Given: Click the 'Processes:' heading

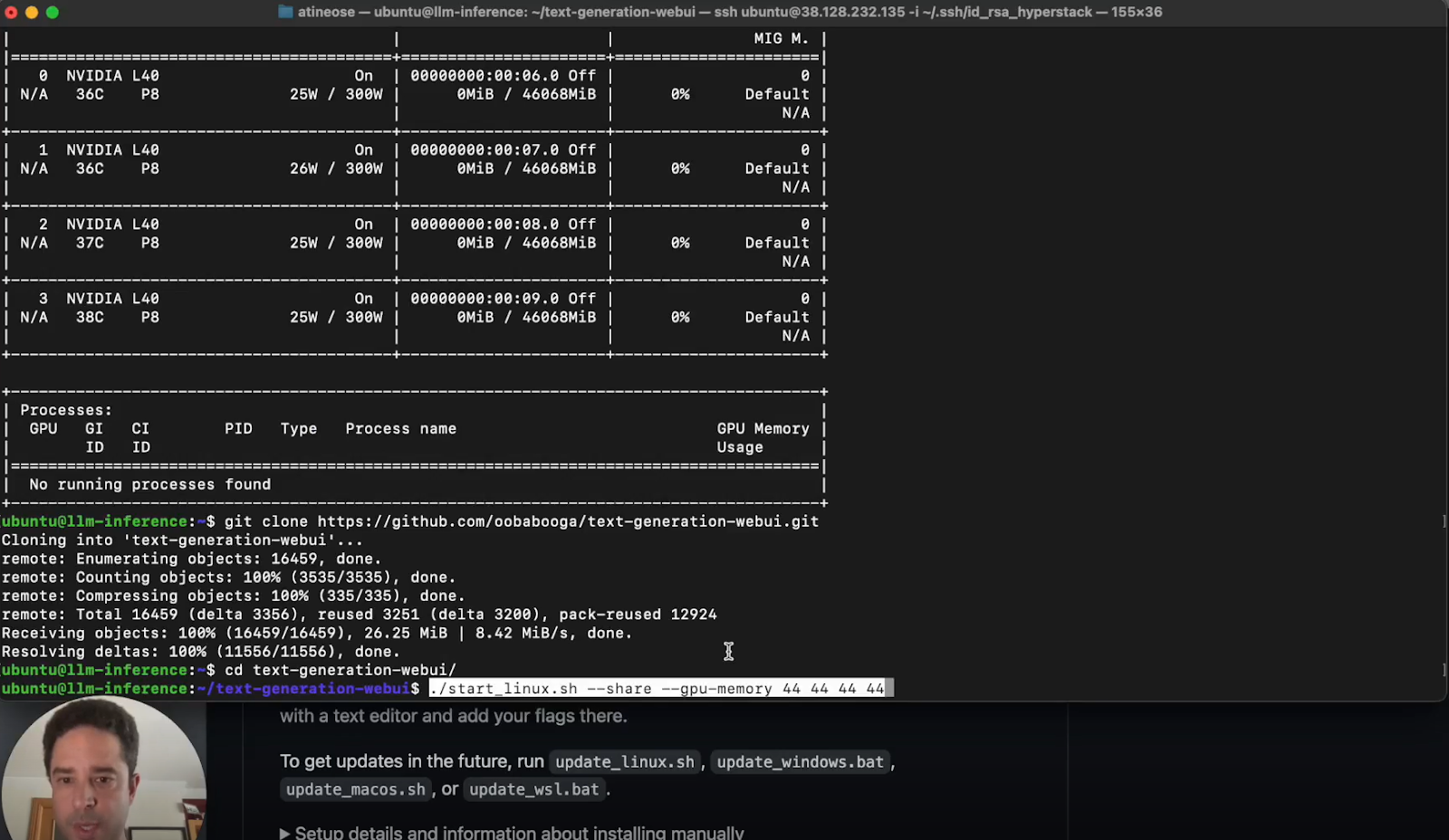Looking at the screenshot, I should click(66, 410).
